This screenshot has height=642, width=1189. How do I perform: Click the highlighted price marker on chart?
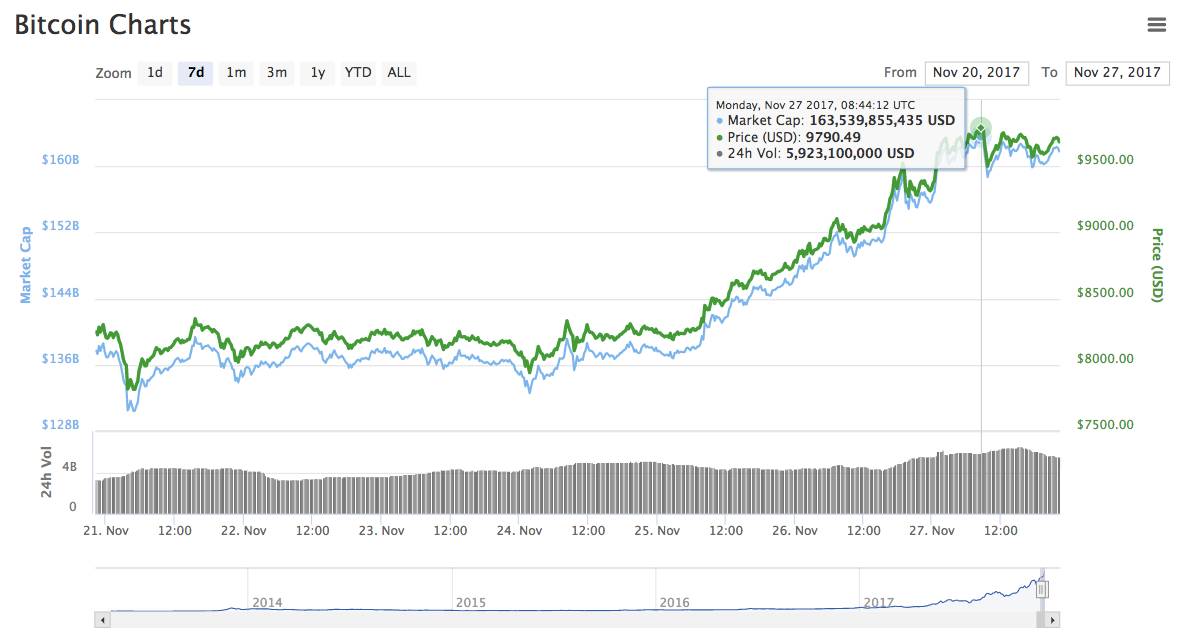click(981, 129)
